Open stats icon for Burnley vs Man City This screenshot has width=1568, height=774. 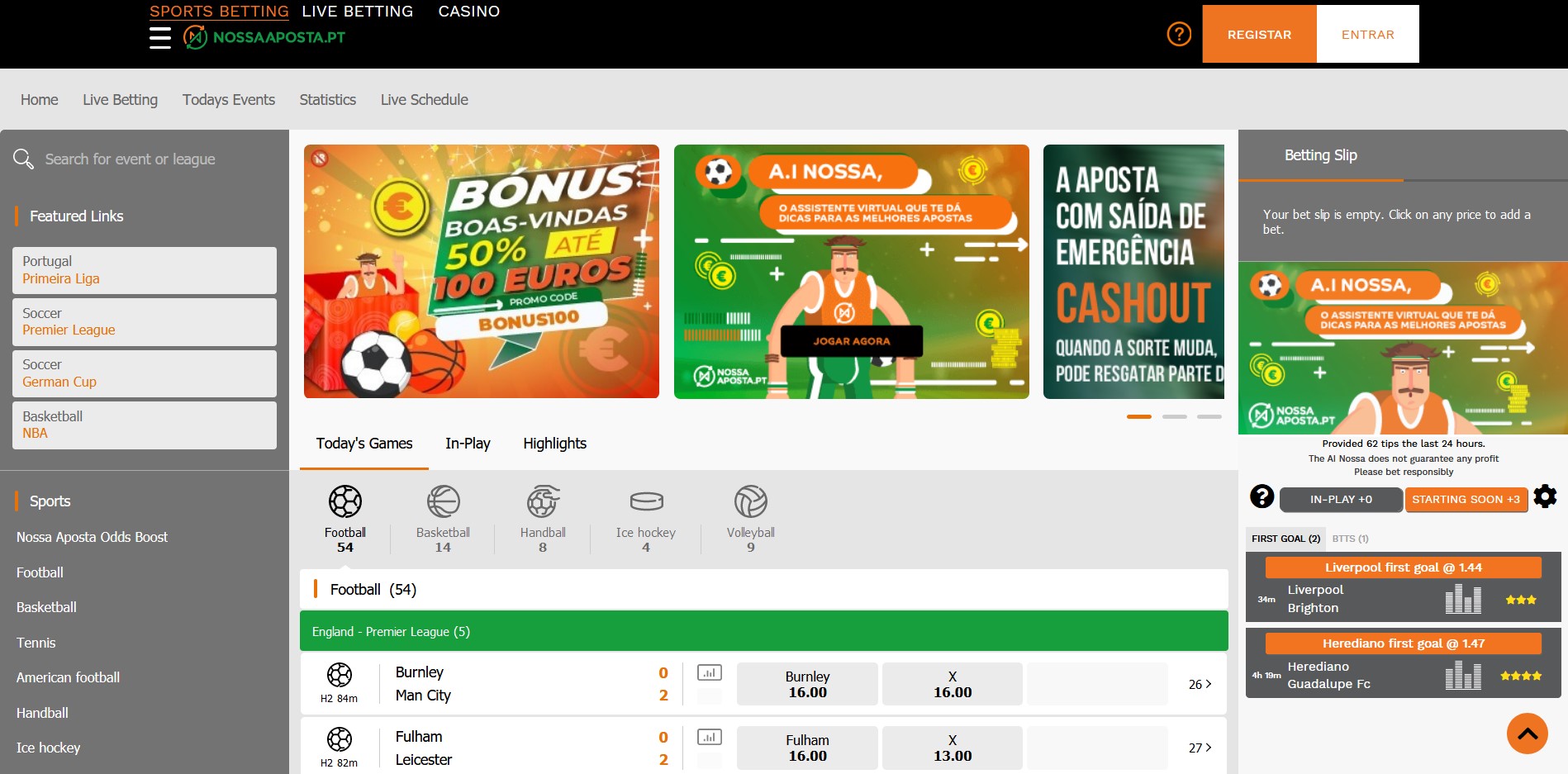710,672
